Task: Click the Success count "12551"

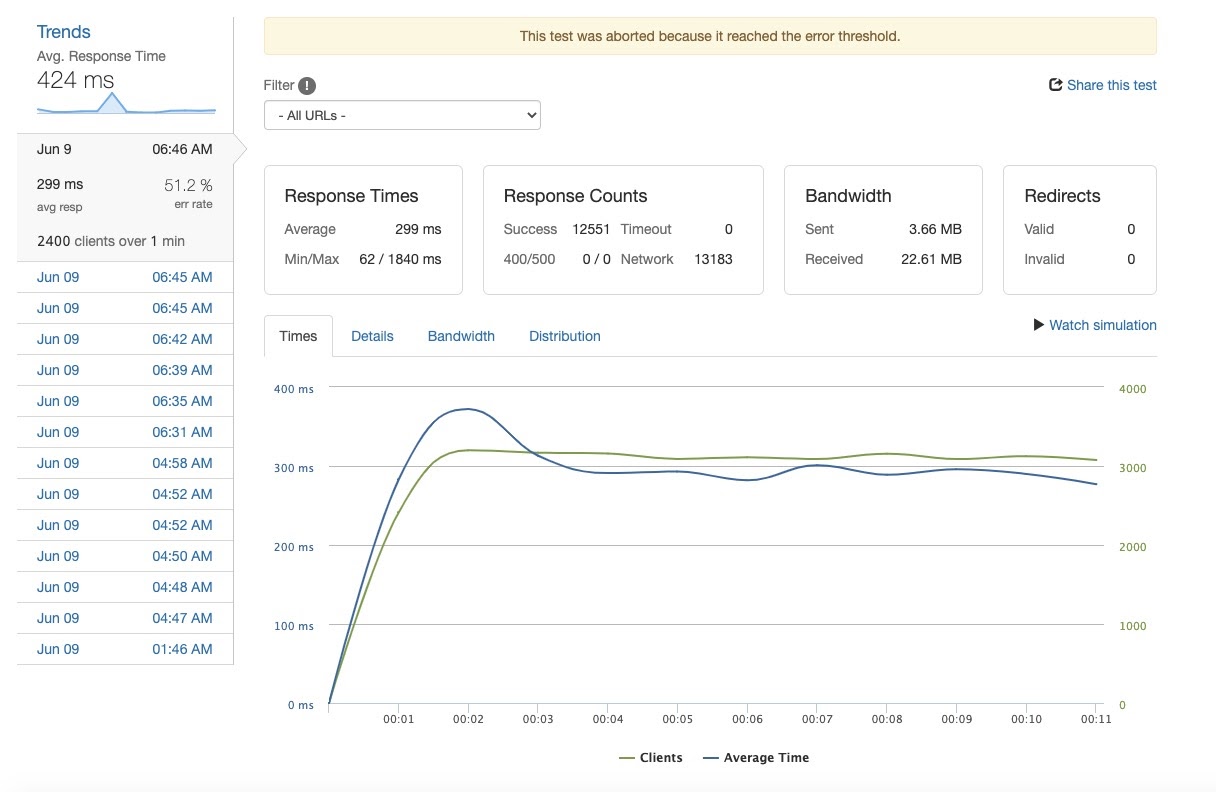Action: point(591,229)
